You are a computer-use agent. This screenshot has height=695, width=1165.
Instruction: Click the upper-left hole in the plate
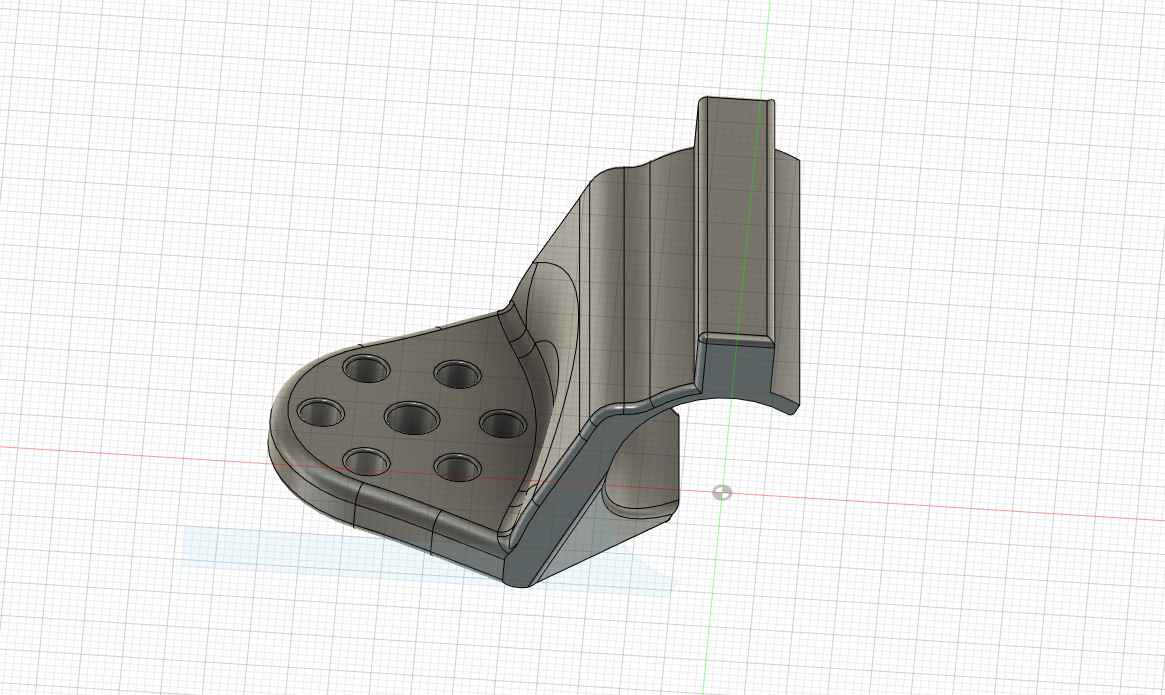tap(368, 368)
